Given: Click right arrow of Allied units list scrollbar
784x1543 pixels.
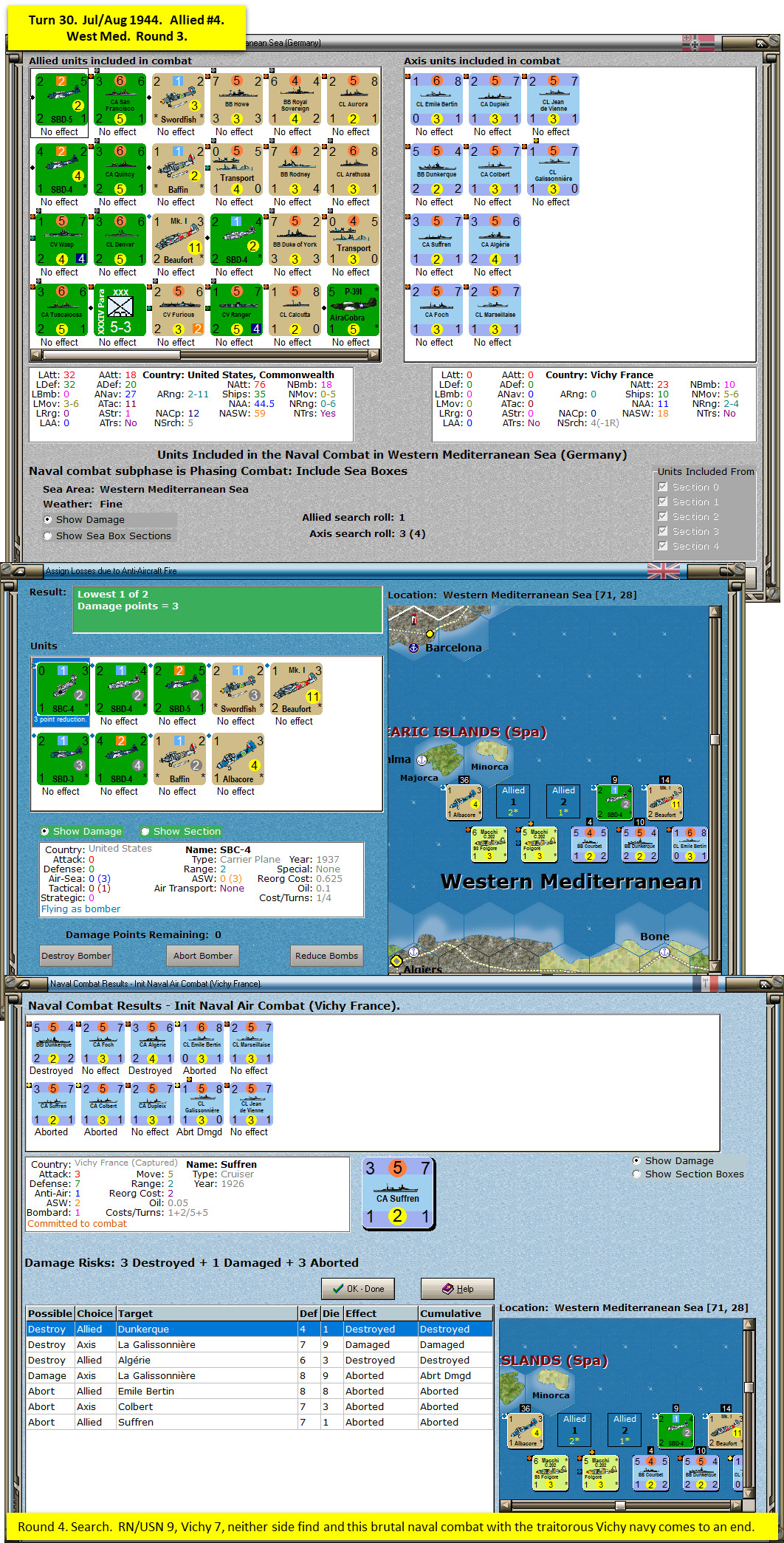Looking at the screenshot, I should 375,355.
